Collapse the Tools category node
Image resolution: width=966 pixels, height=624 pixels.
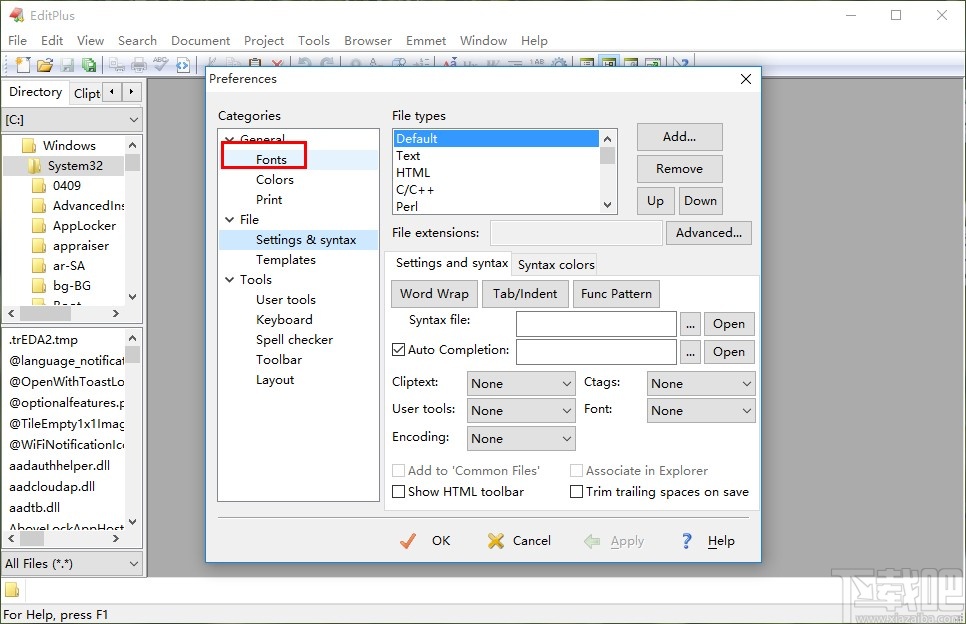click(230, 280)
